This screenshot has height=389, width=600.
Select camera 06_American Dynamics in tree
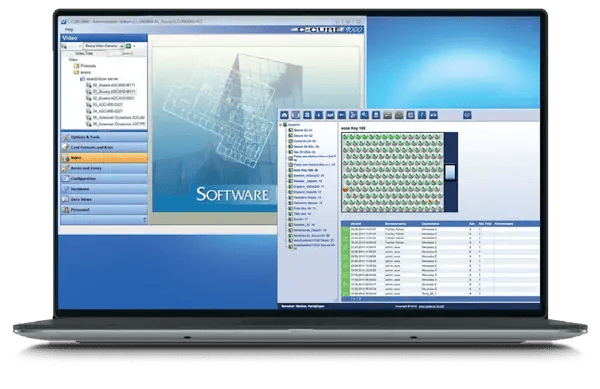[116, 124]
